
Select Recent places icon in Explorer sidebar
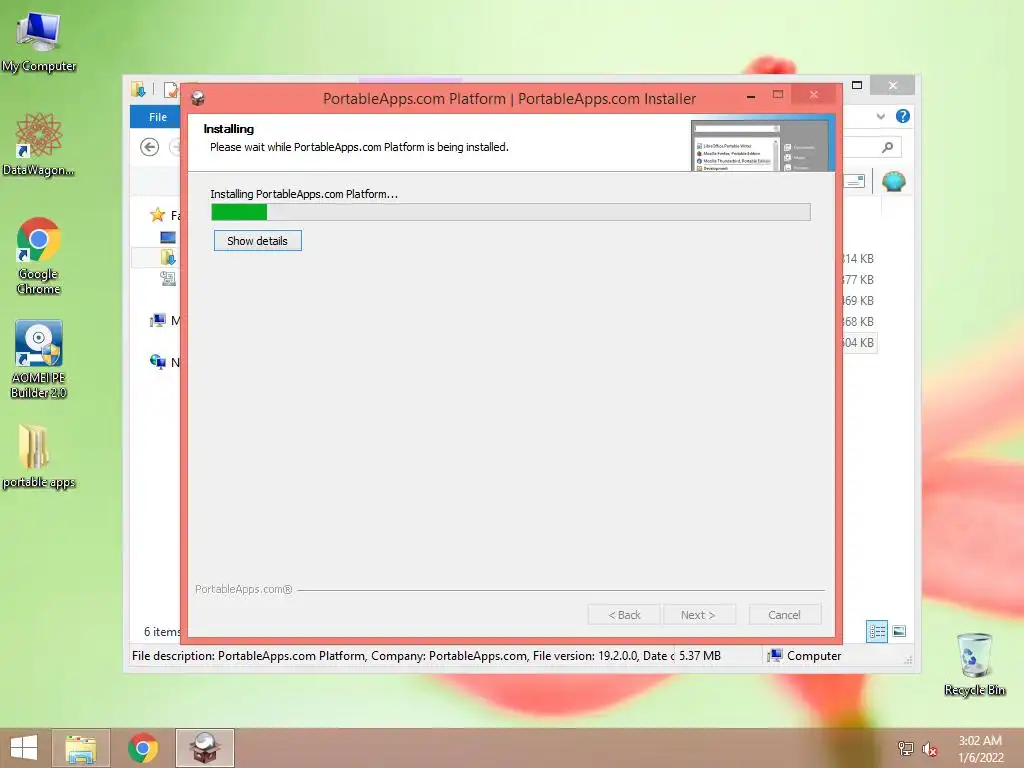[x=168, y=278]
